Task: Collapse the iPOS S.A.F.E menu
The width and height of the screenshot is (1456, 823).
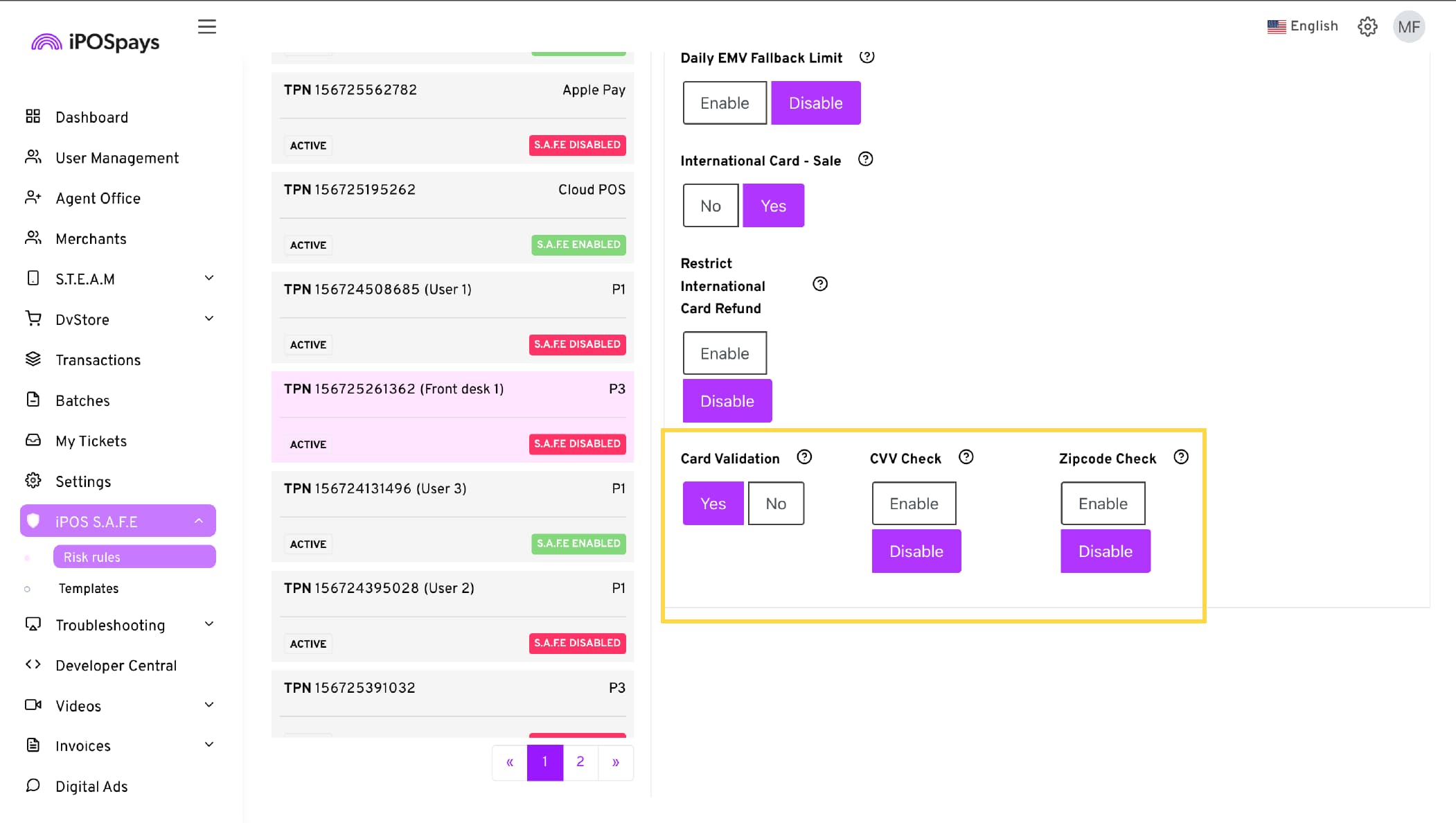Action: (x=198, y=521)
